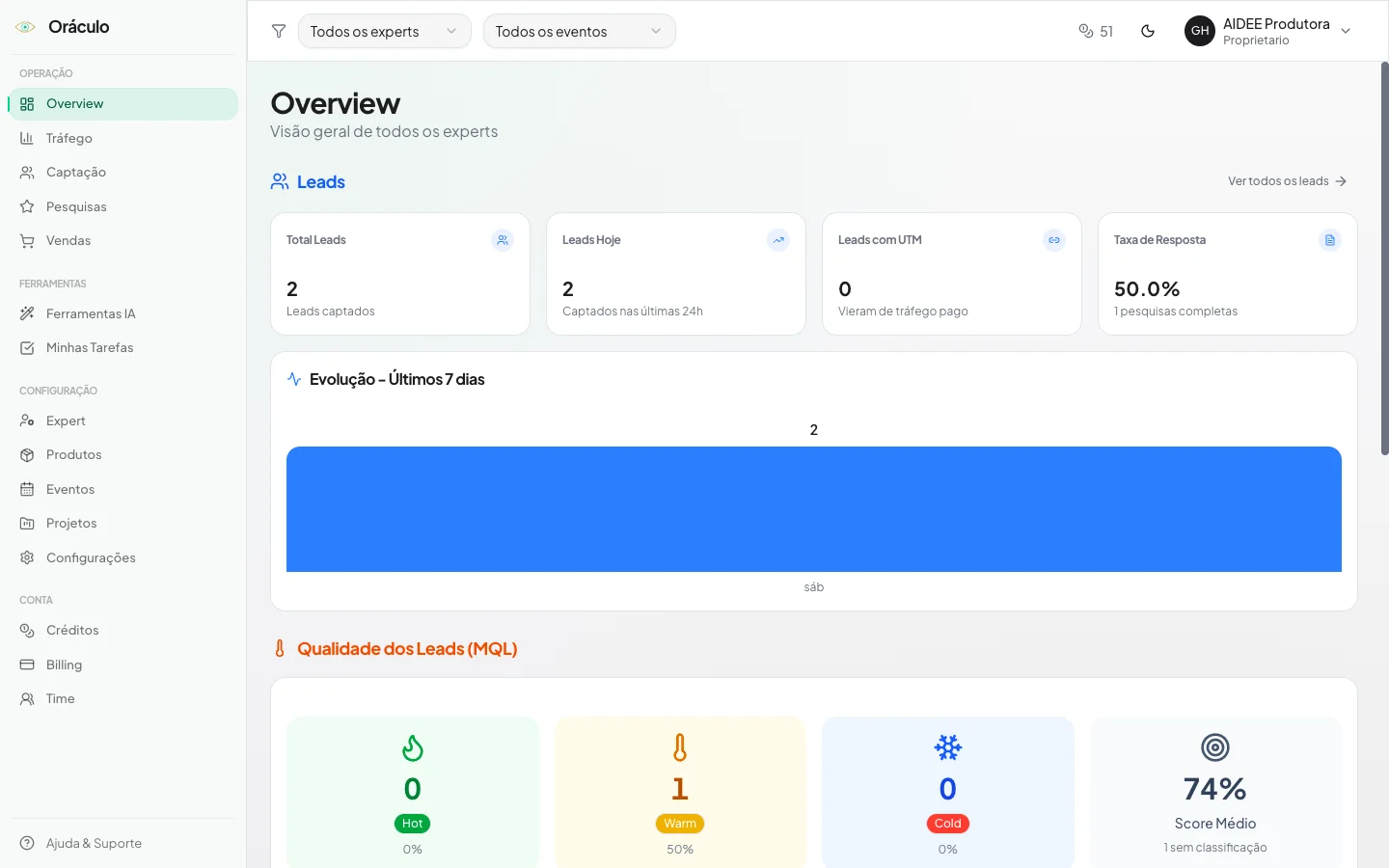
Task: Click the GH user avatar
Action: point(1200,31)
